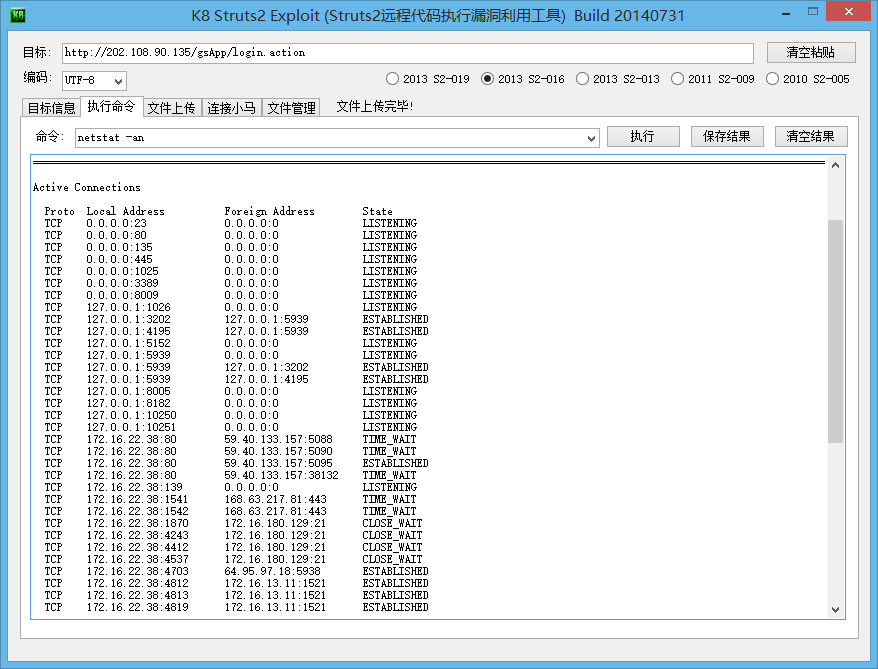Click the 'Foreign Address' column header

269,212
